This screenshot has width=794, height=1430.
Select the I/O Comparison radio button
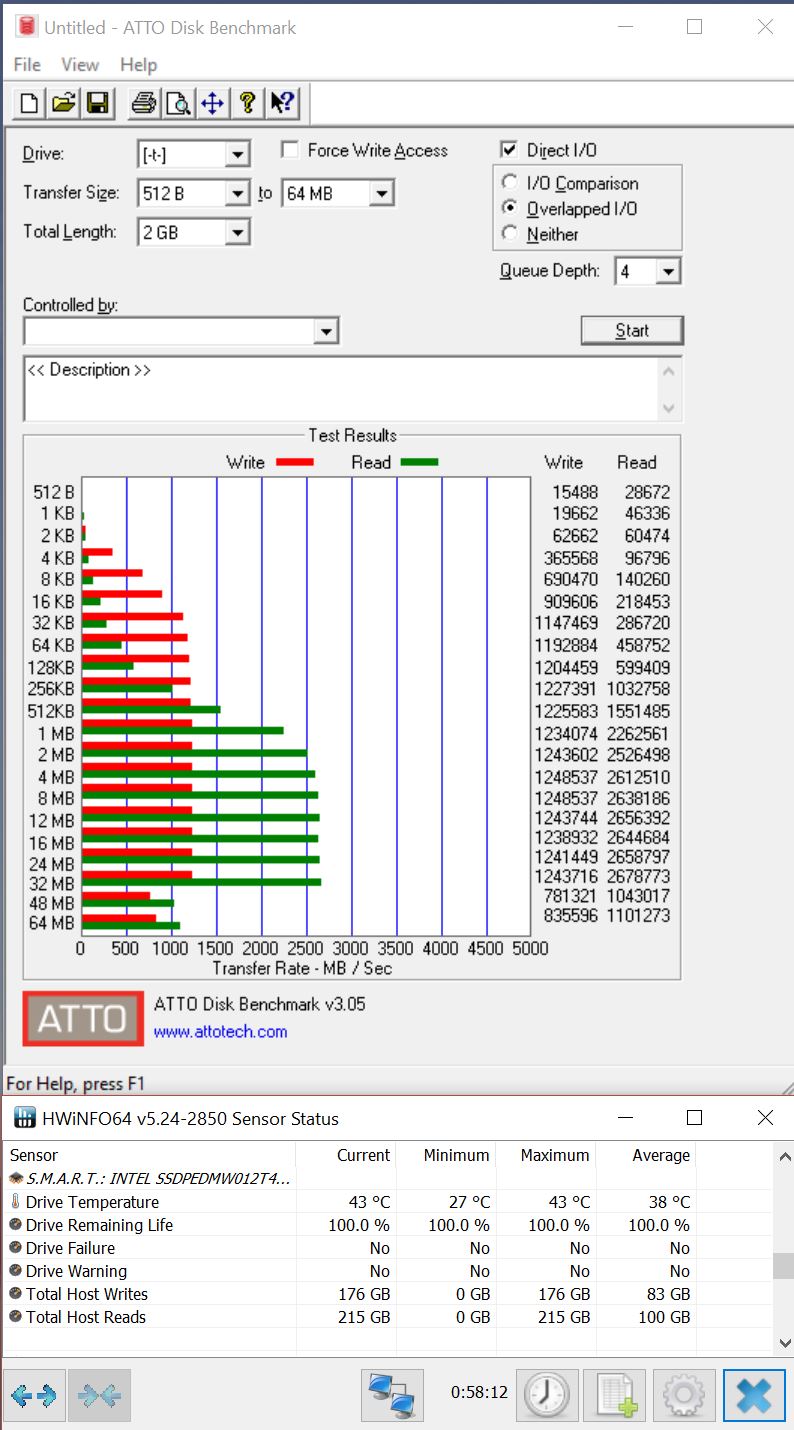click(510, 183)
